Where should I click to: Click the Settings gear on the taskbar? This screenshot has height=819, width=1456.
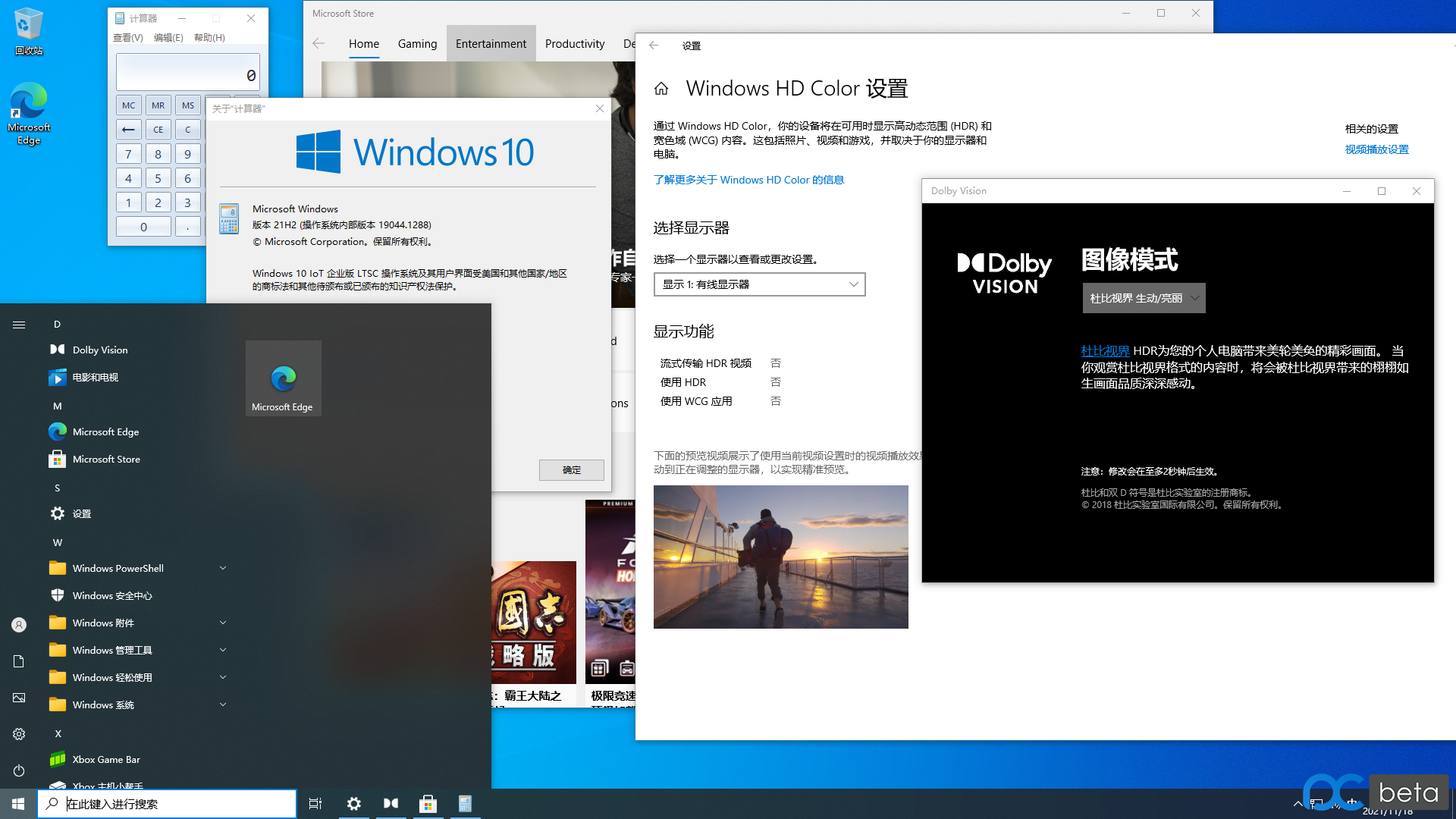pyautogui.click(x=353, y=803)
